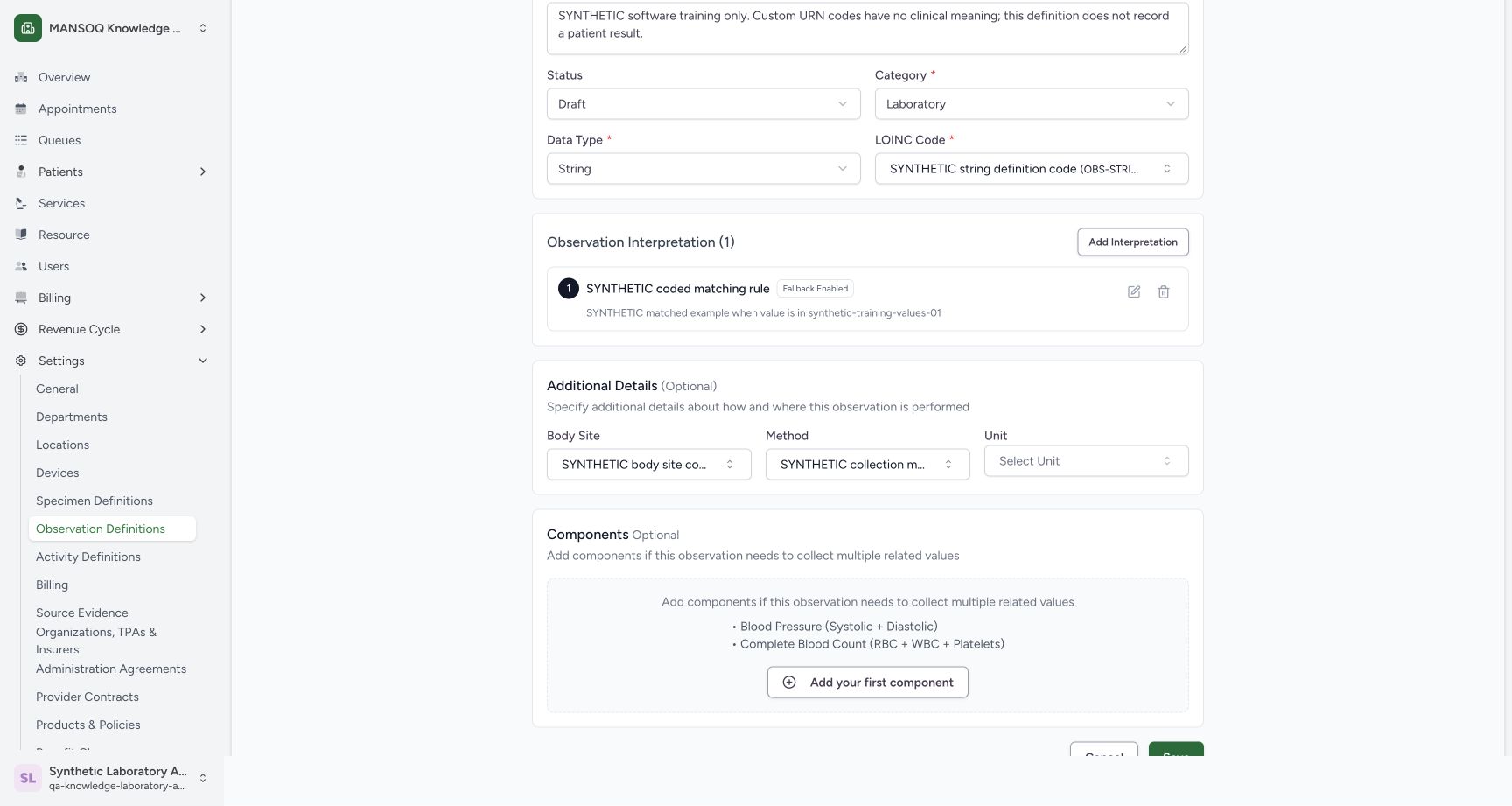This screenshot has height=806, width=1512.
Task: Click the Users group icon
Action: 21,266
